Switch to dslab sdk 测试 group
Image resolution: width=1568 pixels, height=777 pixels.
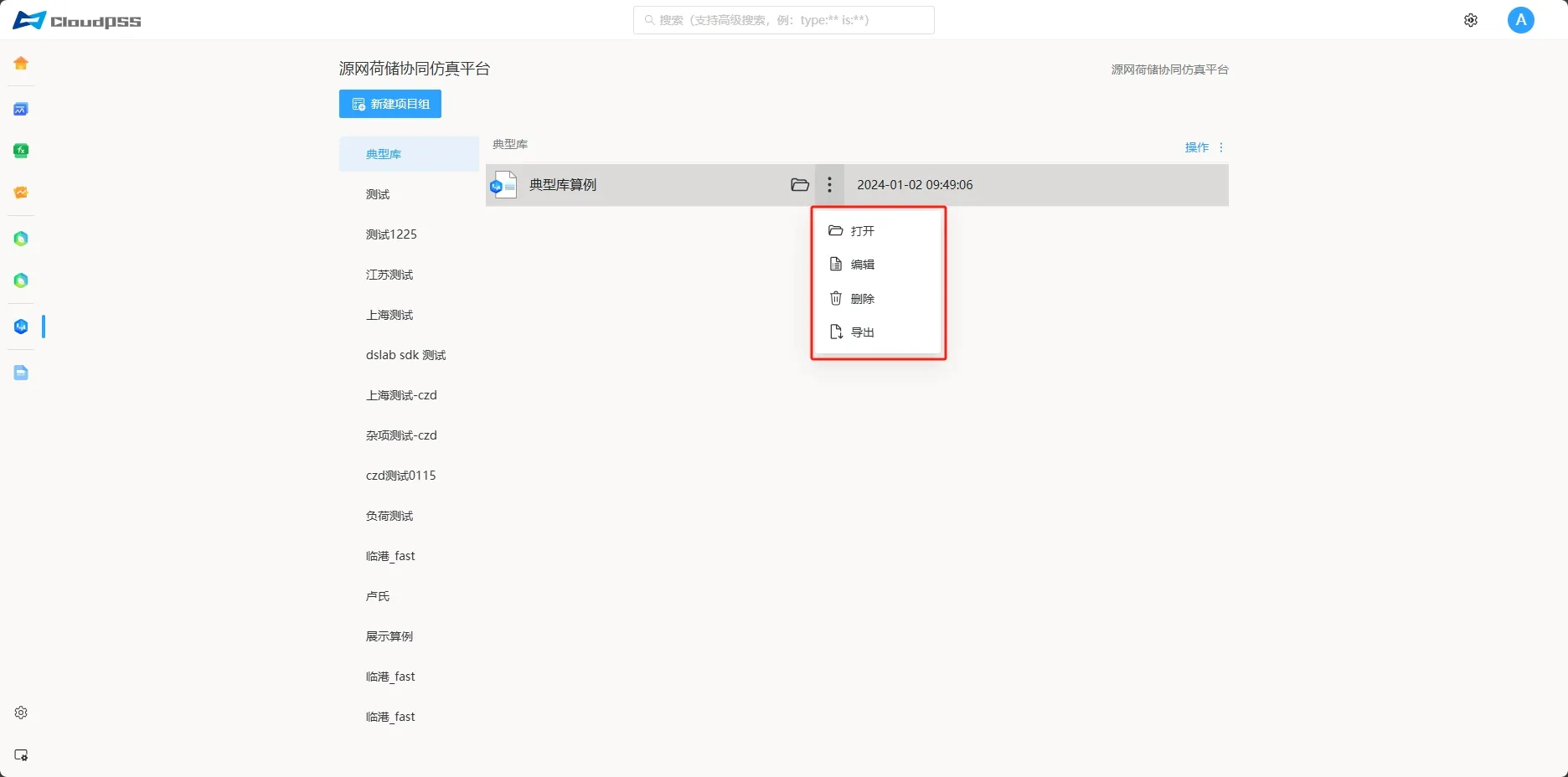(405, 355)
